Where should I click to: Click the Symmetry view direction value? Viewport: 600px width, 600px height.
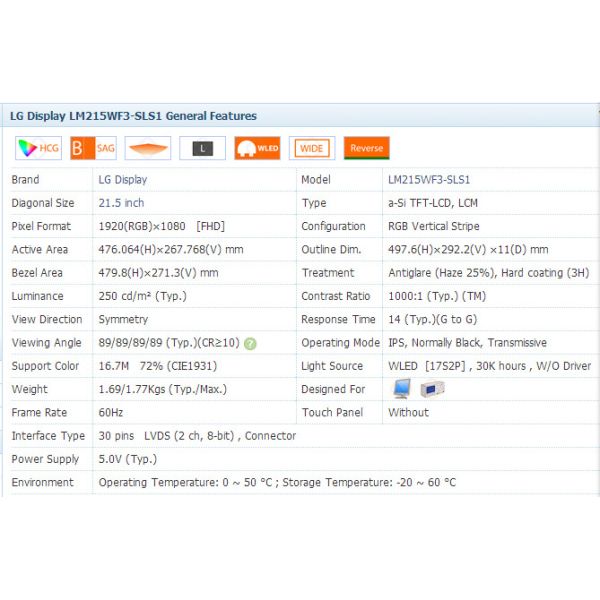pos(123,320)
